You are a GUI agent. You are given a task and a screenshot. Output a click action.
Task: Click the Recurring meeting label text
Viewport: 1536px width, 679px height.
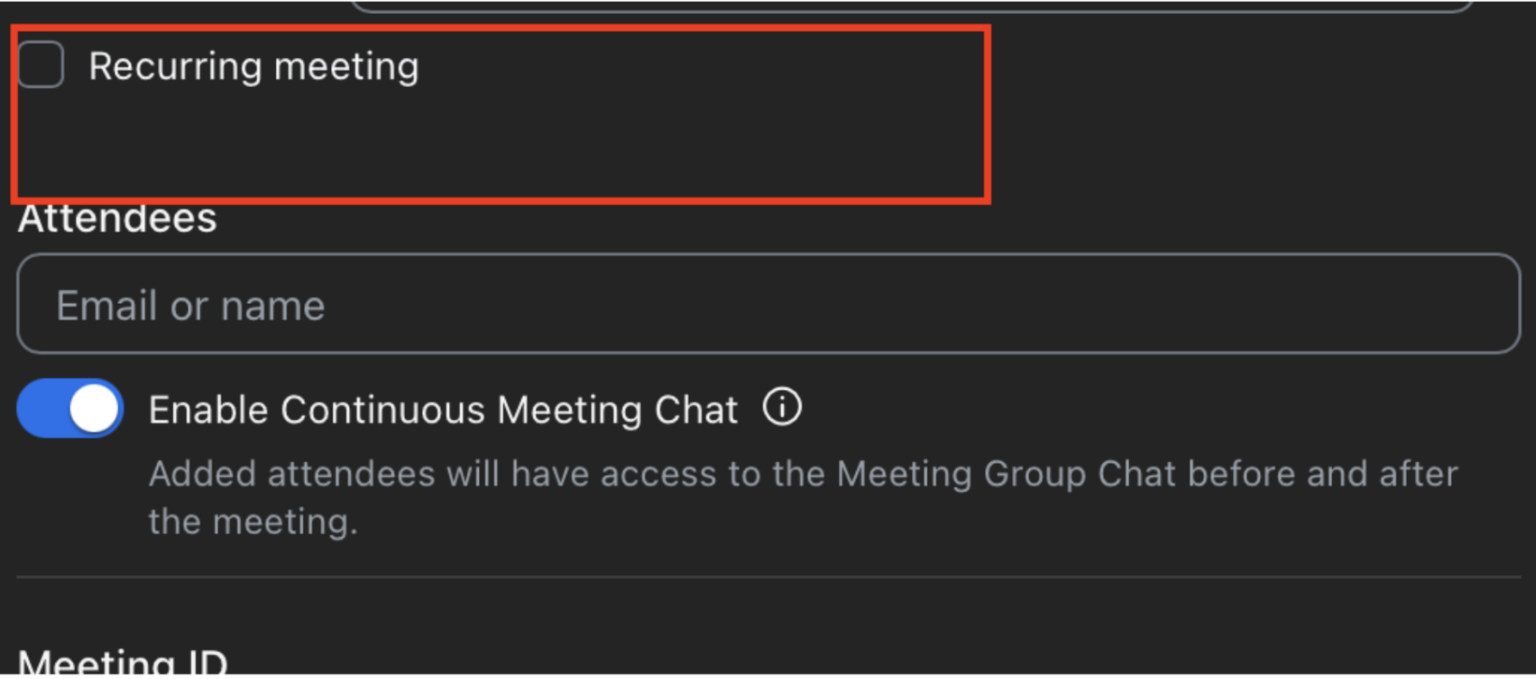pos(253,66)
